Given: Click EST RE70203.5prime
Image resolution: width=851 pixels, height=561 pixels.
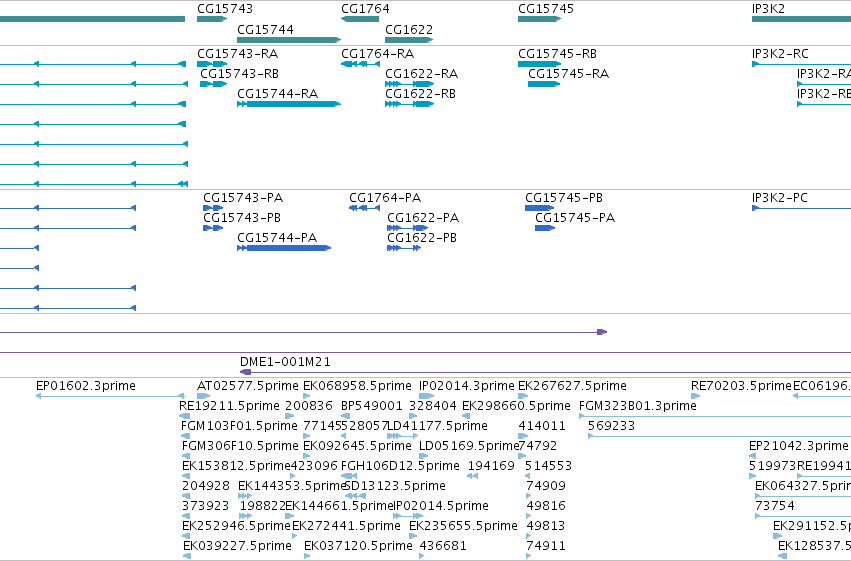Looking at the screenshot, I should coord(741,386).
